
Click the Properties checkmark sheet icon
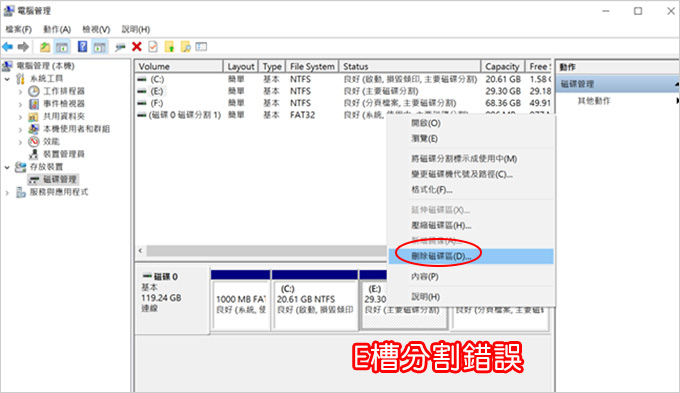pyautogui.click(x=153, y=46)
